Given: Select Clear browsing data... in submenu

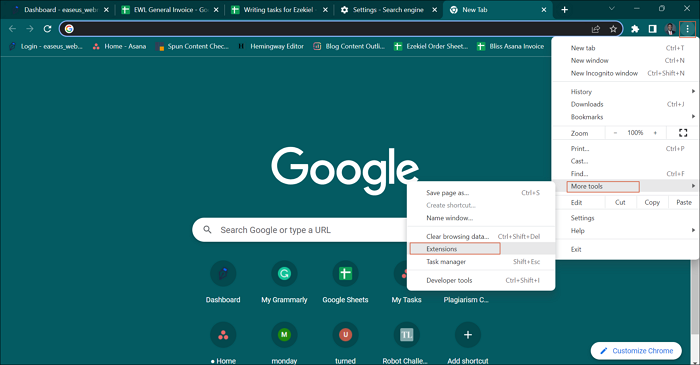Looking at the screenshot, I should (481, 236).
